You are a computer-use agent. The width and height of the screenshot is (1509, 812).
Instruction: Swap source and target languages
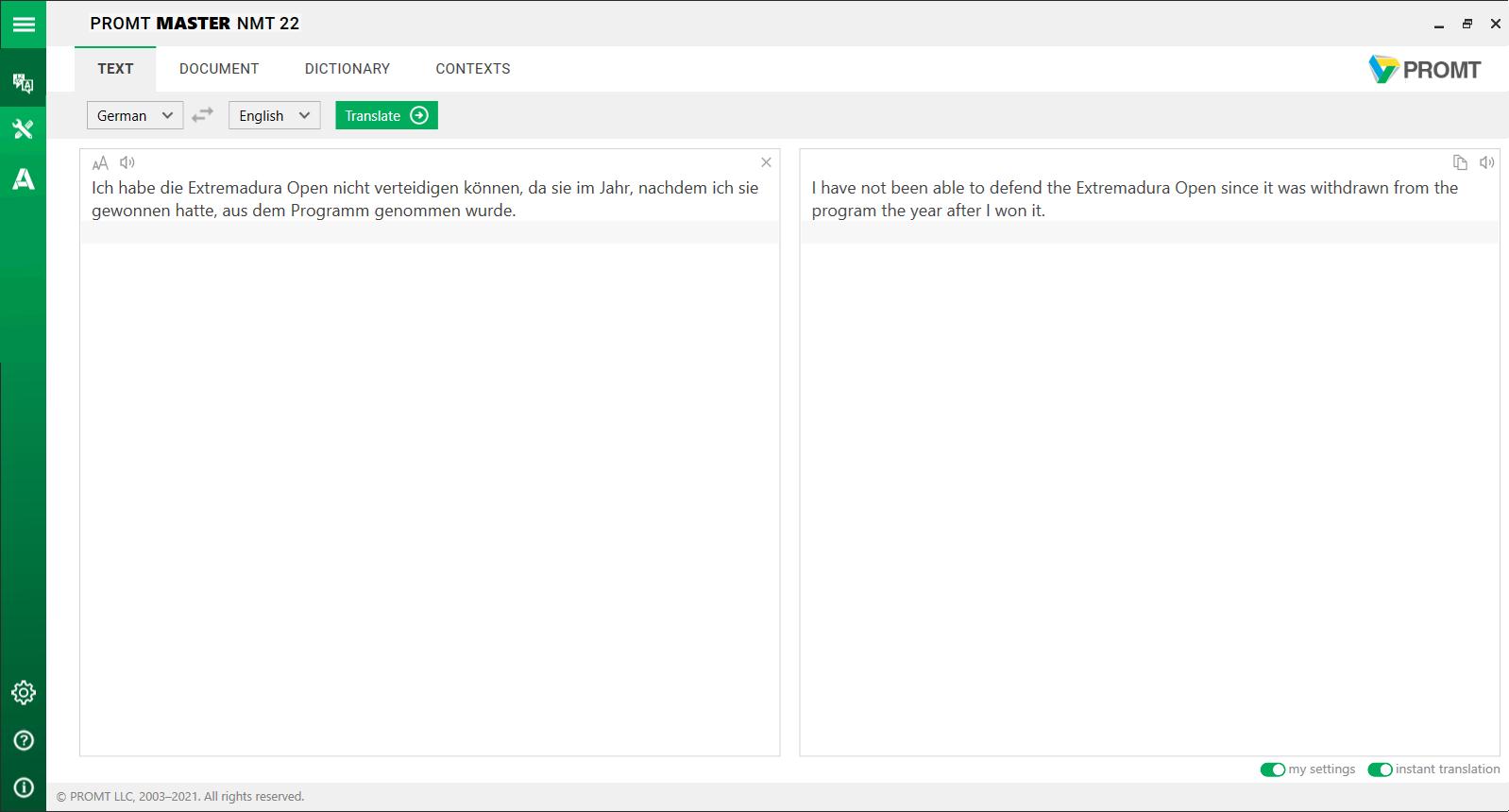[x=202, y=115]
